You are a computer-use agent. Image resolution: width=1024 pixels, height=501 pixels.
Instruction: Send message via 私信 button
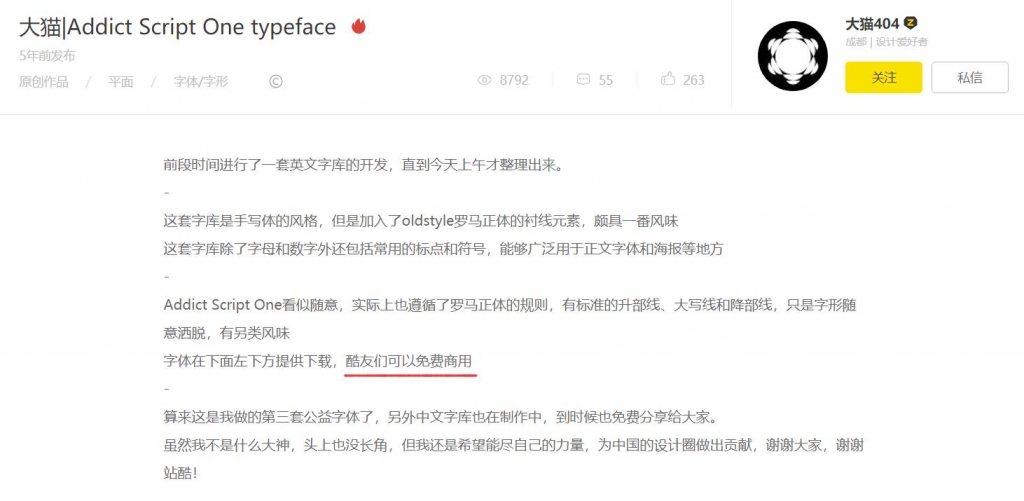click(970, 77)
